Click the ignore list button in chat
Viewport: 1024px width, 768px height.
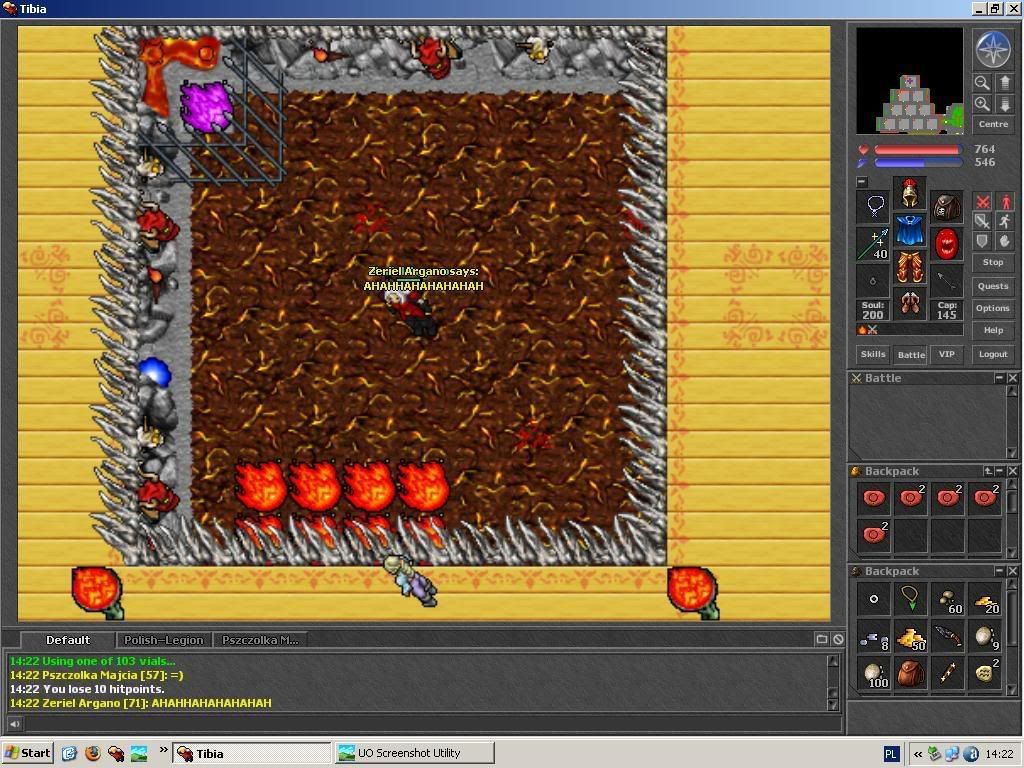coord(838,639)
